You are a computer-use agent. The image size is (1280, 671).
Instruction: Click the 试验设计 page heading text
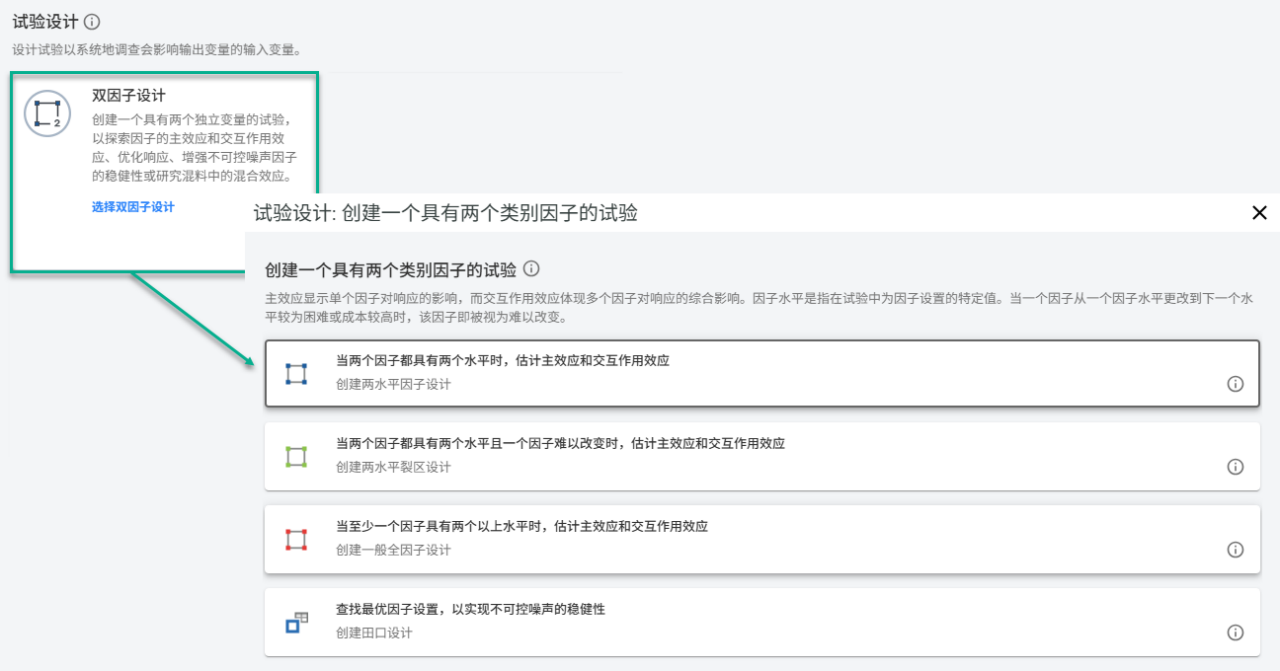pyautogui.click(x=47, y=19)
